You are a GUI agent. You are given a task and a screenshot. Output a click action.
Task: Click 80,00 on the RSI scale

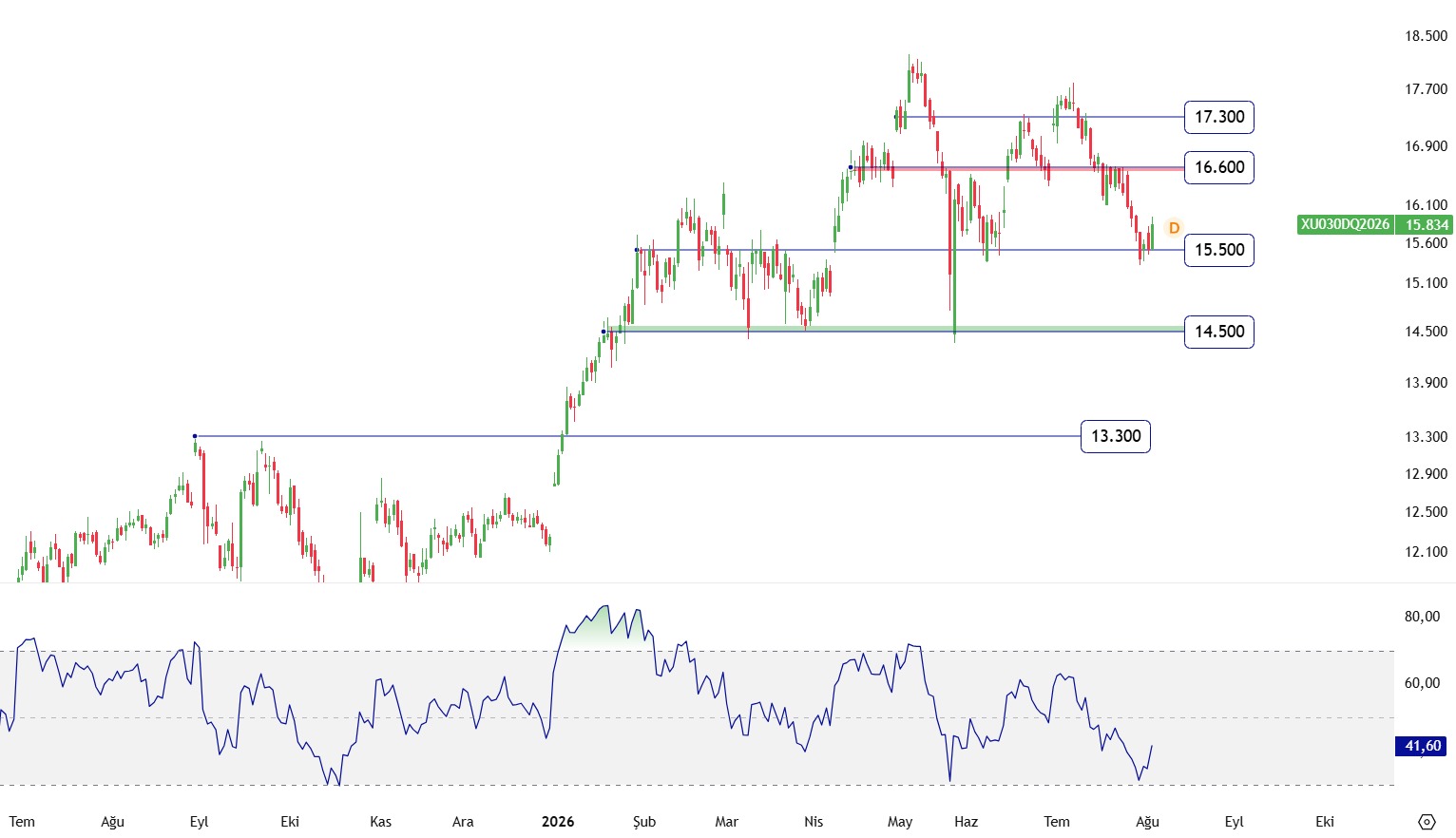1422,617
